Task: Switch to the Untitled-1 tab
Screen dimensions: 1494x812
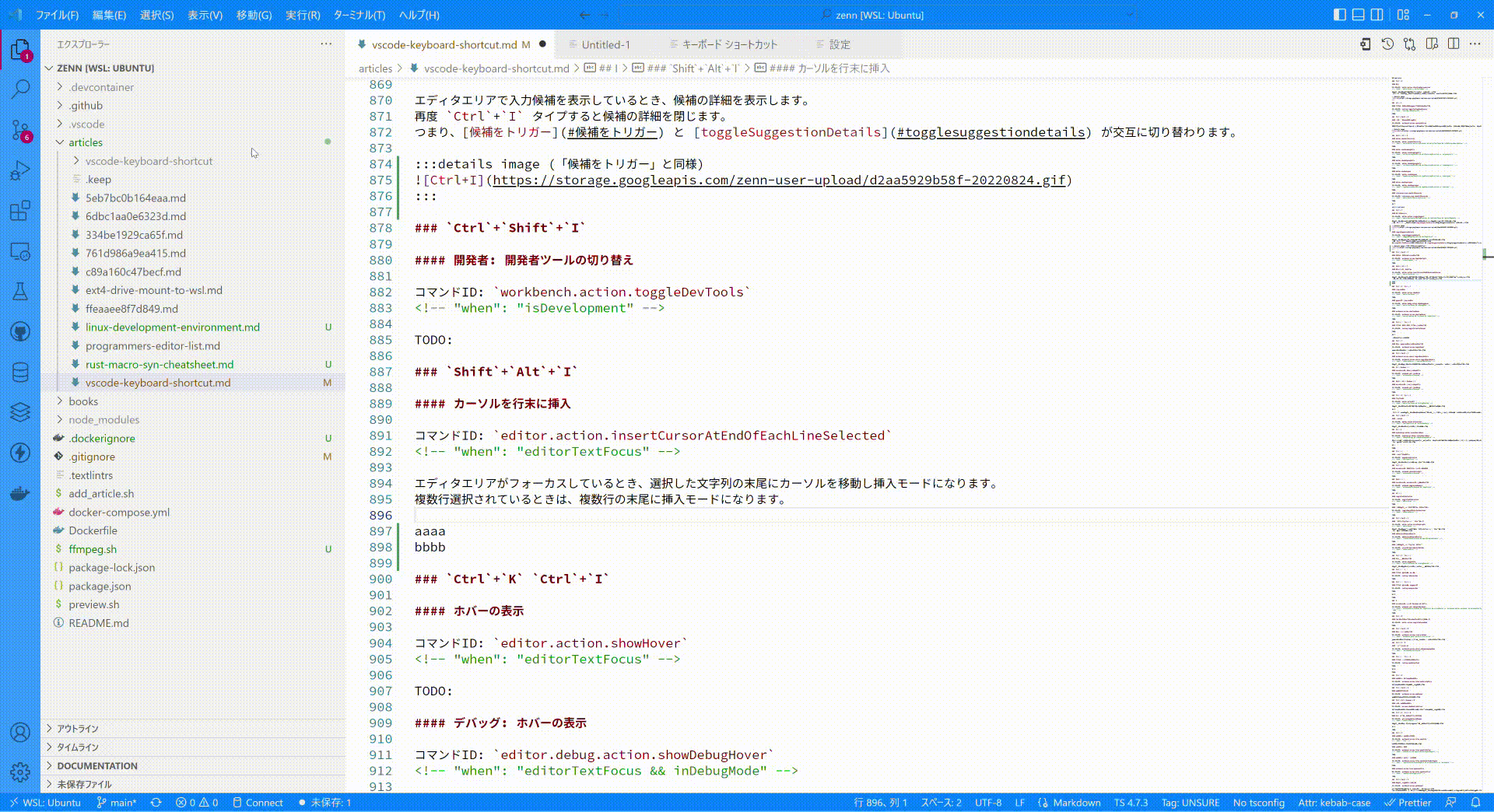Action: pyautogui.click(x=605, y=44)
